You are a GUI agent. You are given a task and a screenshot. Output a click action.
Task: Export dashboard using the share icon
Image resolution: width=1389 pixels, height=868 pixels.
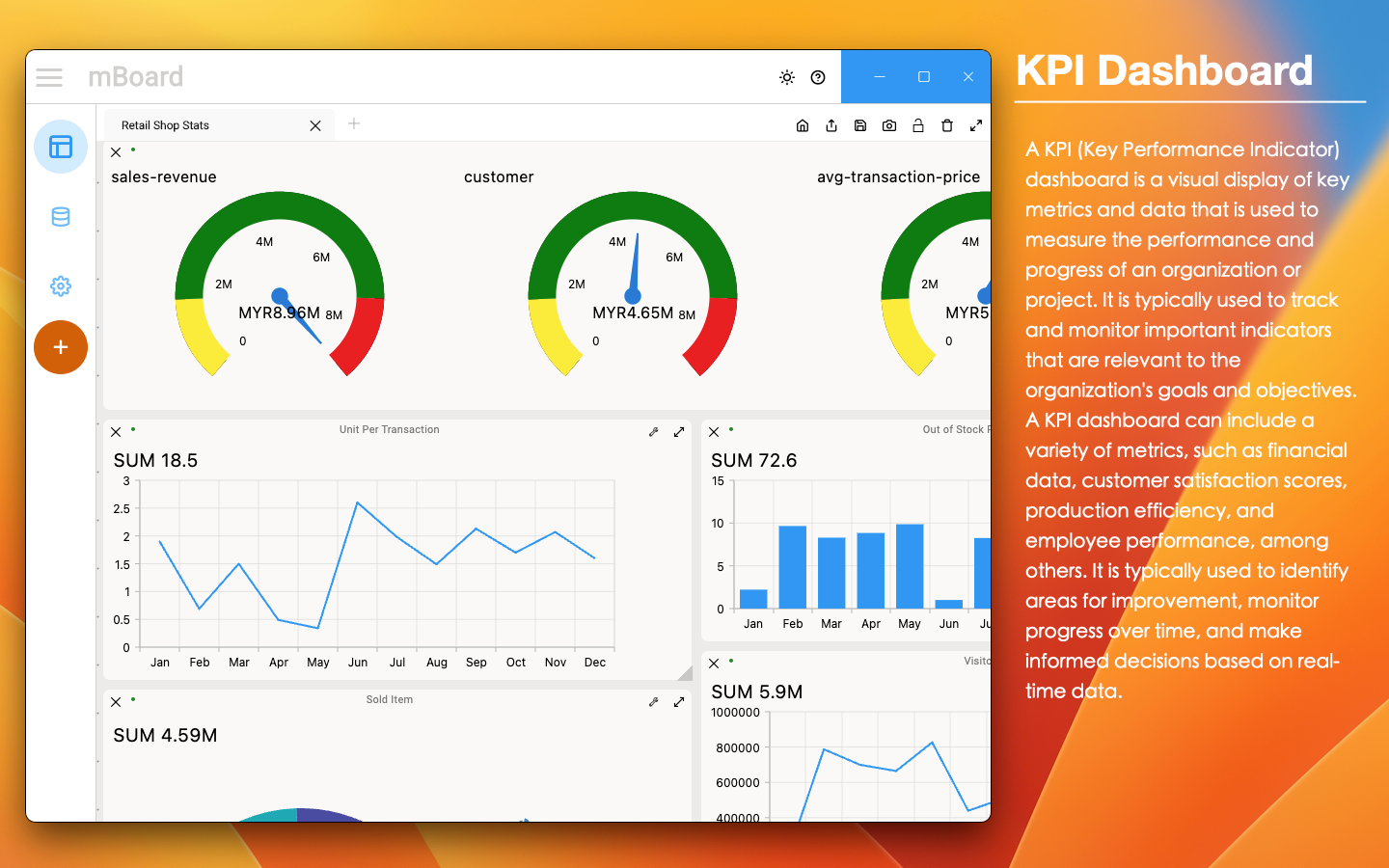point(831,125)
